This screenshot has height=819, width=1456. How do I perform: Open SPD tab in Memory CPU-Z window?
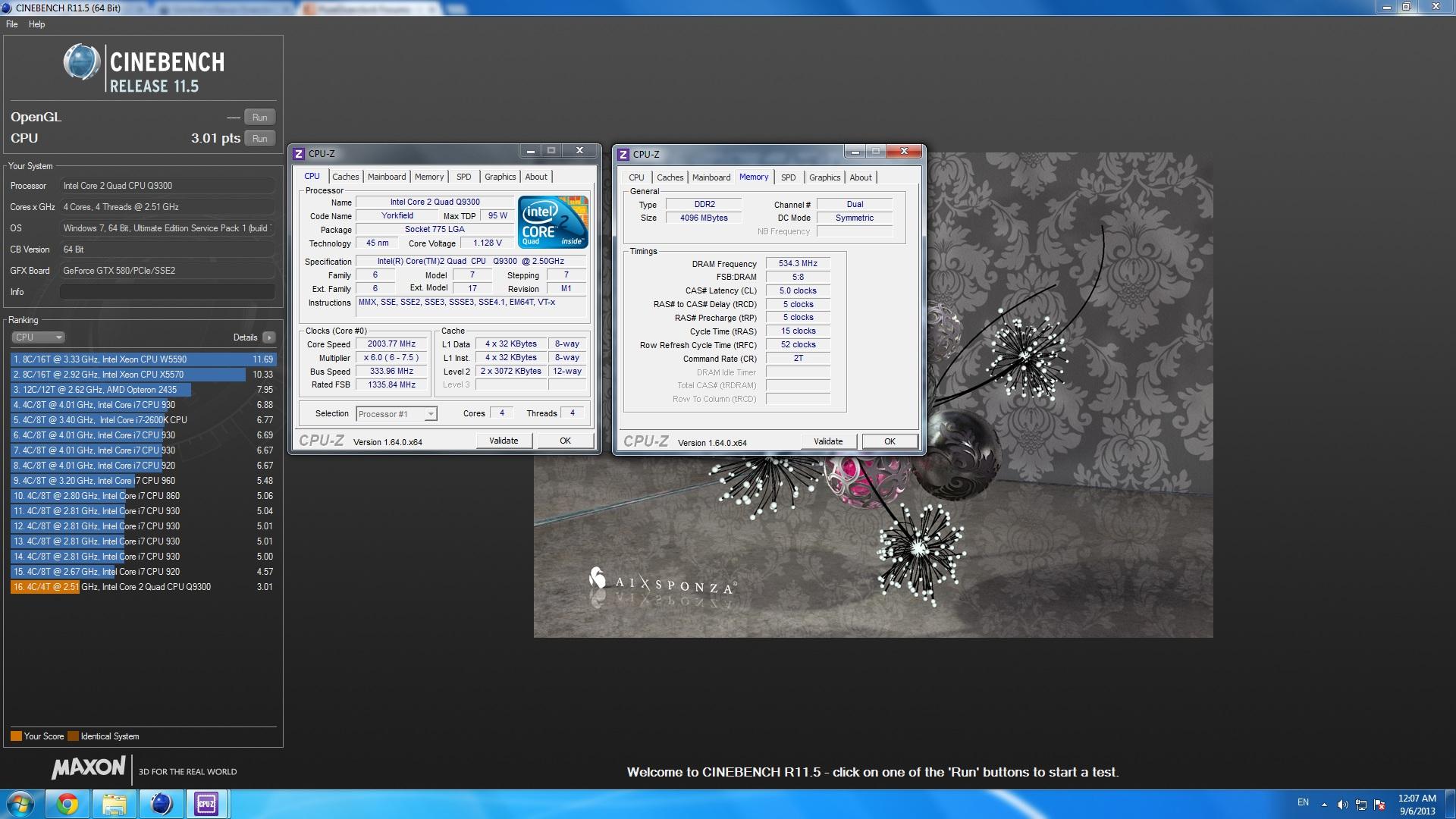coord(789,177)
